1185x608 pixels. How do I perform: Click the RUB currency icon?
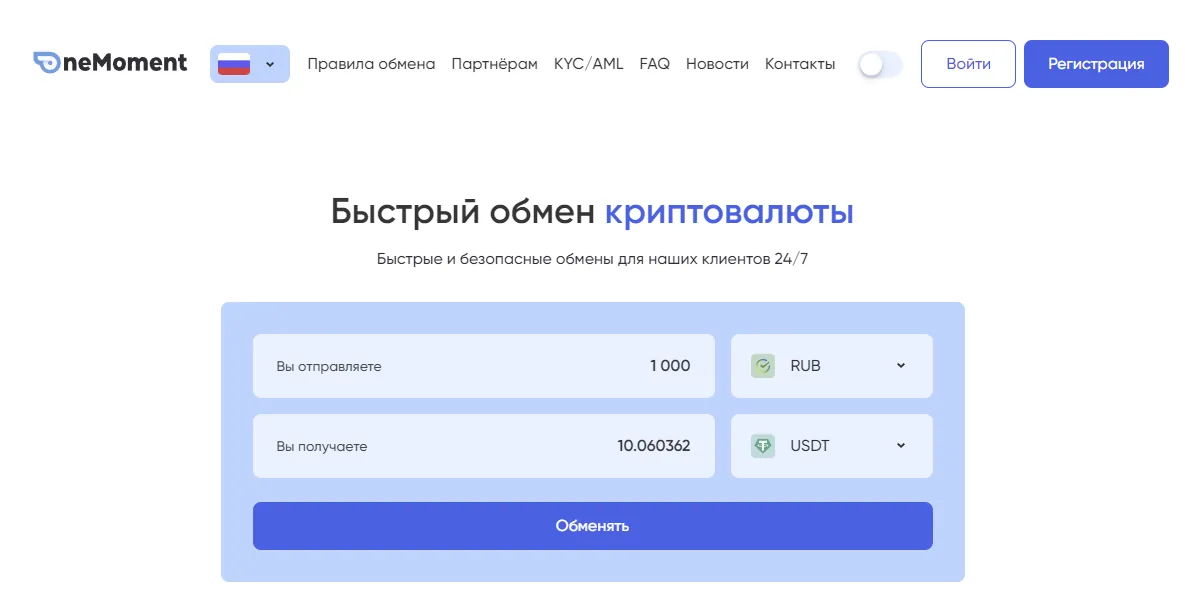tap(763, 366)
